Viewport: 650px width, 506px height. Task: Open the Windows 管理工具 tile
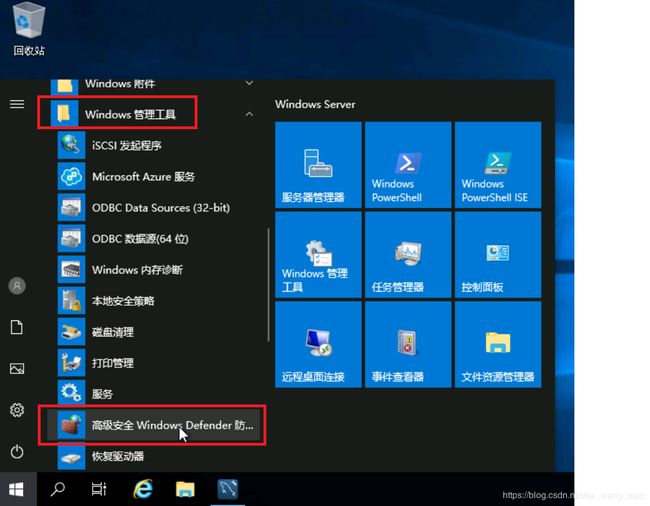pos(318,255)
